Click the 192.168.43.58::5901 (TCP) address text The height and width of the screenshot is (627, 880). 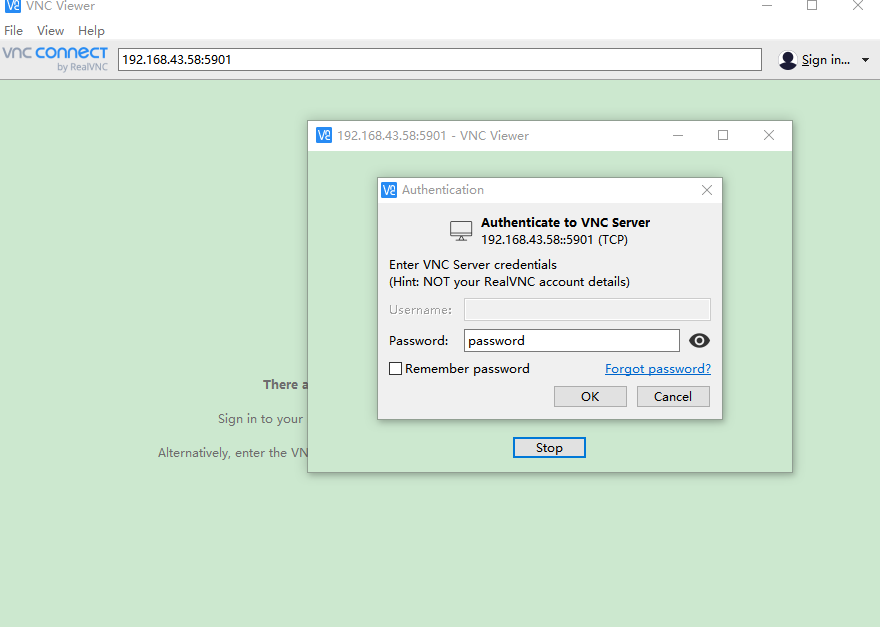coord(554,240)
